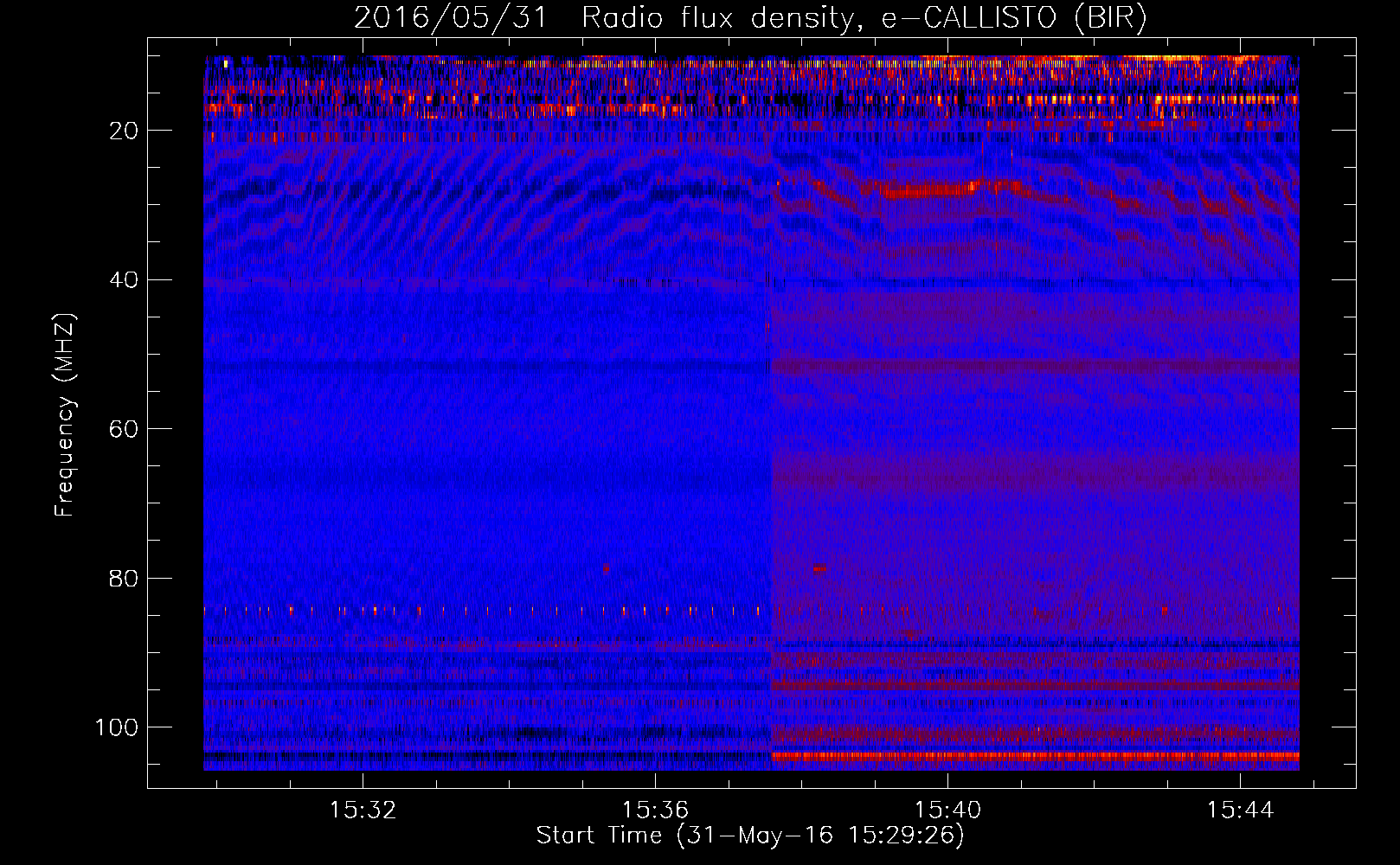1400x865 pixels.
Task: Click the 20 frequency tick label
Action: (125, 131)
